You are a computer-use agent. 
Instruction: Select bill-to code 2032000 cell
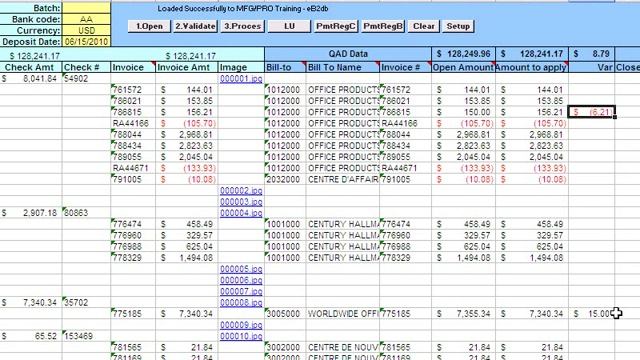(x=285, y=179)
